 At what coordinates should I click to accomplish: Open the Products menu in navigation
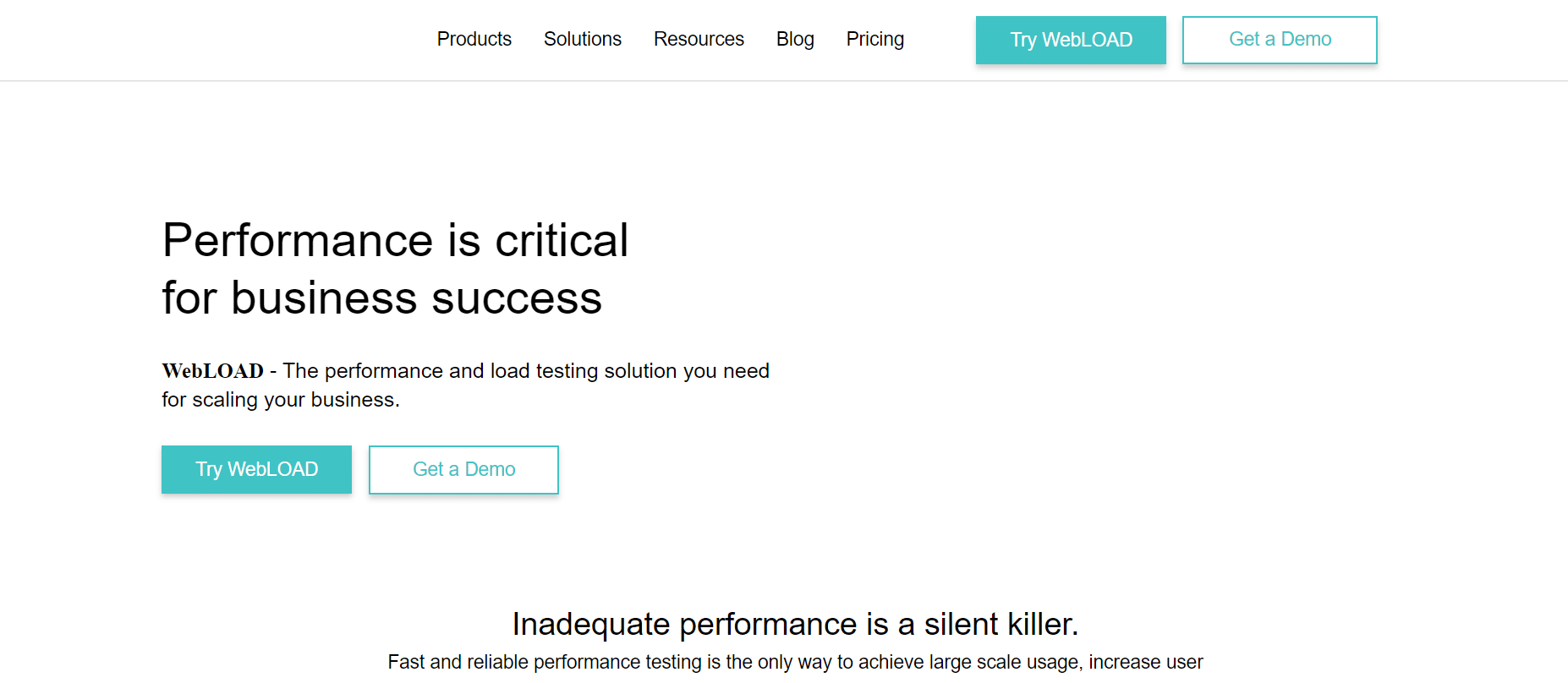click(474, 39)
